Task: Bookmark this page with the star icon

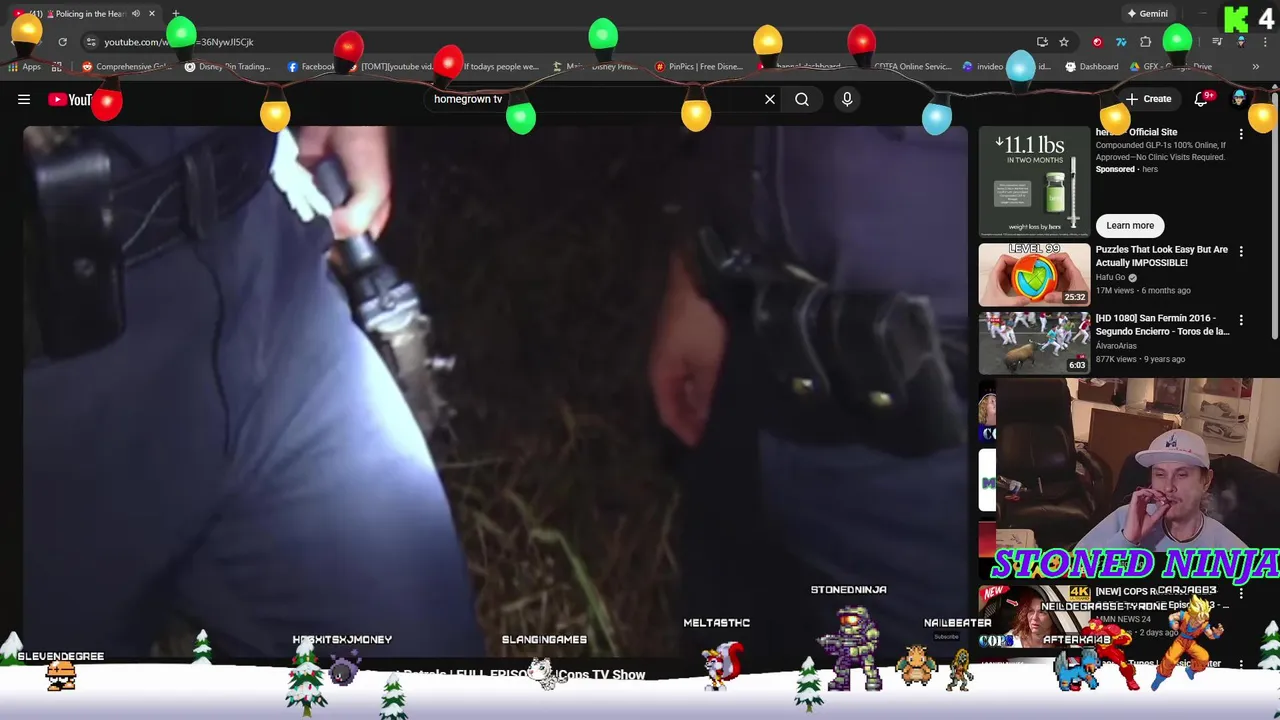Action: point(1064,42)
